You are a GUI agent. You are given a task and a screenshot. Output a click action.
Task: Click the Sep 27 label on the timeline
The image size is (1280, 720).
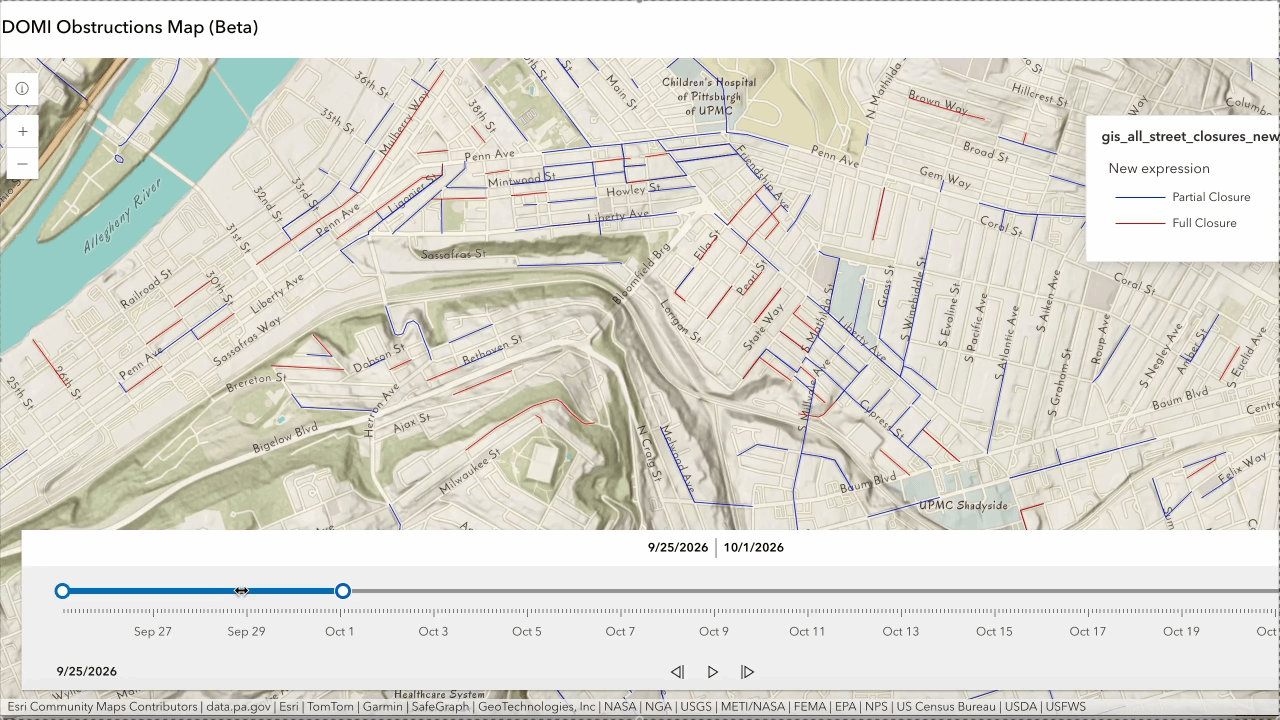click(153, 631)
